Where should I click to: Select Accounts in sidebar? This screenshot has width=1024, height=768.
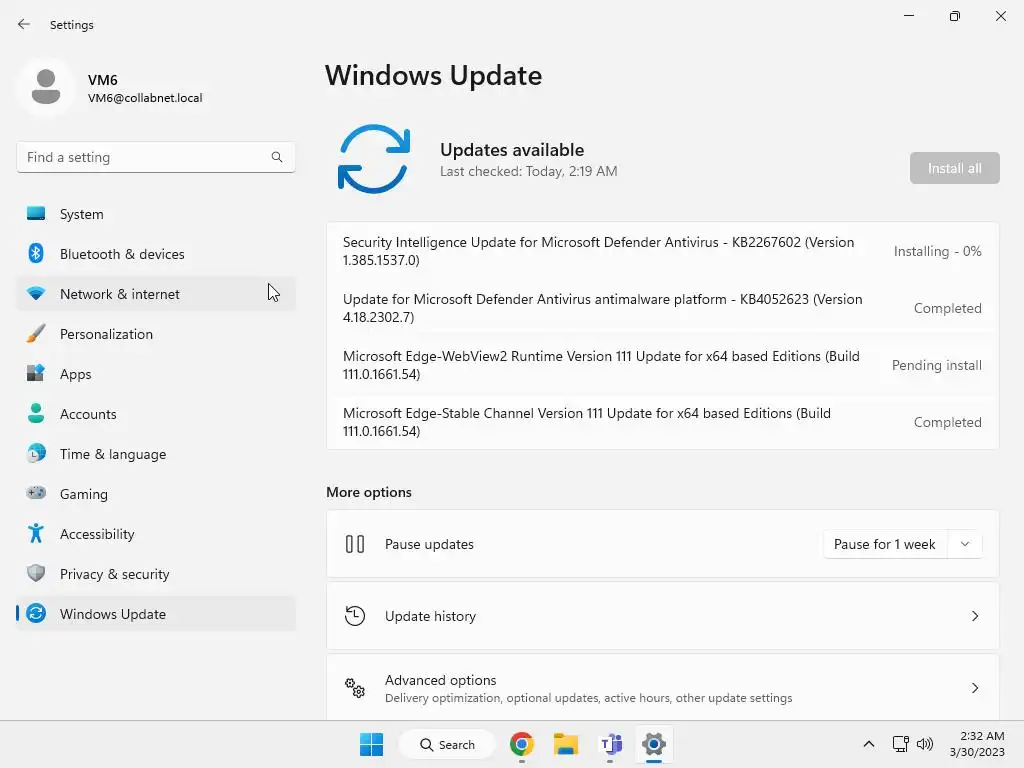pos(156,413)
